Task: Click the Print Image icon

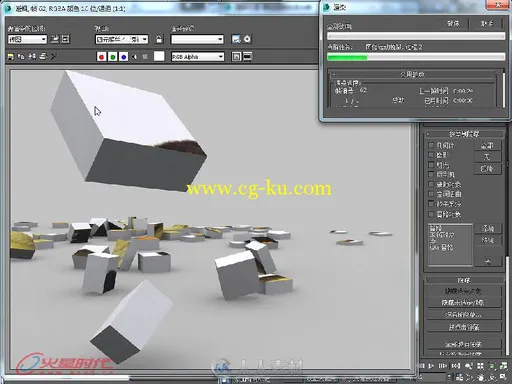Action: (43, 57)
